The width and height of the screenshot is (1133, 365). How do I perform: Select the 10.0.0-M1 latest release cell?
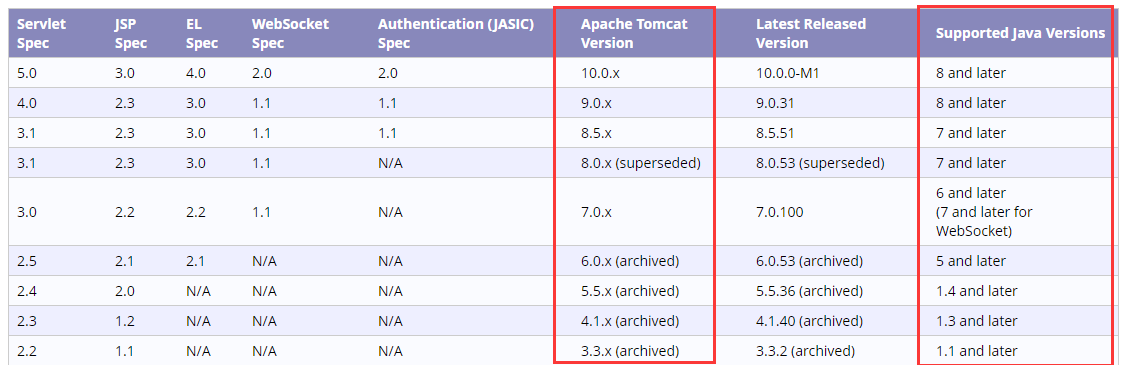793,73
